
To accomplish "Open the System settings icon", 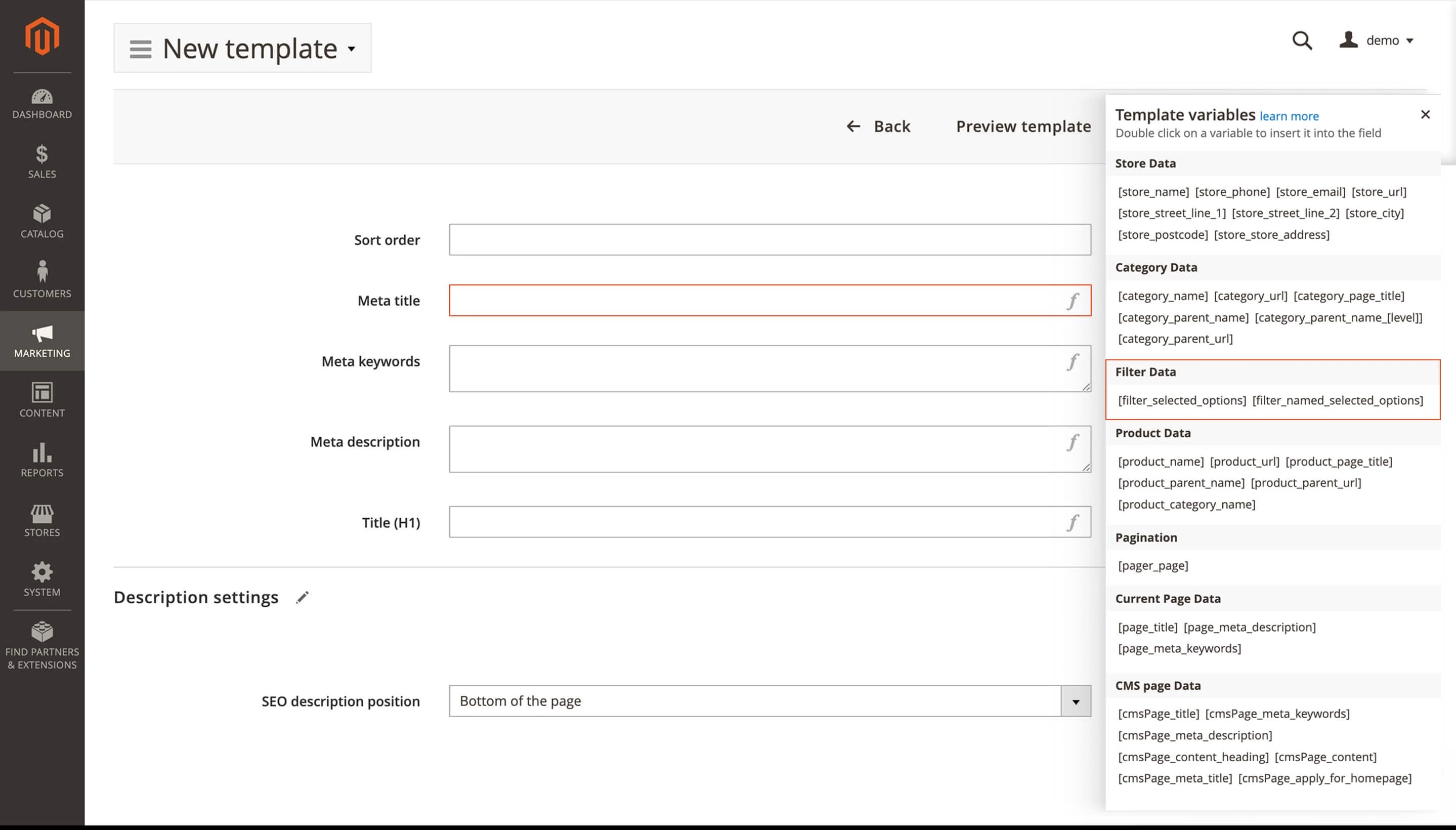I will click(41, 578).
